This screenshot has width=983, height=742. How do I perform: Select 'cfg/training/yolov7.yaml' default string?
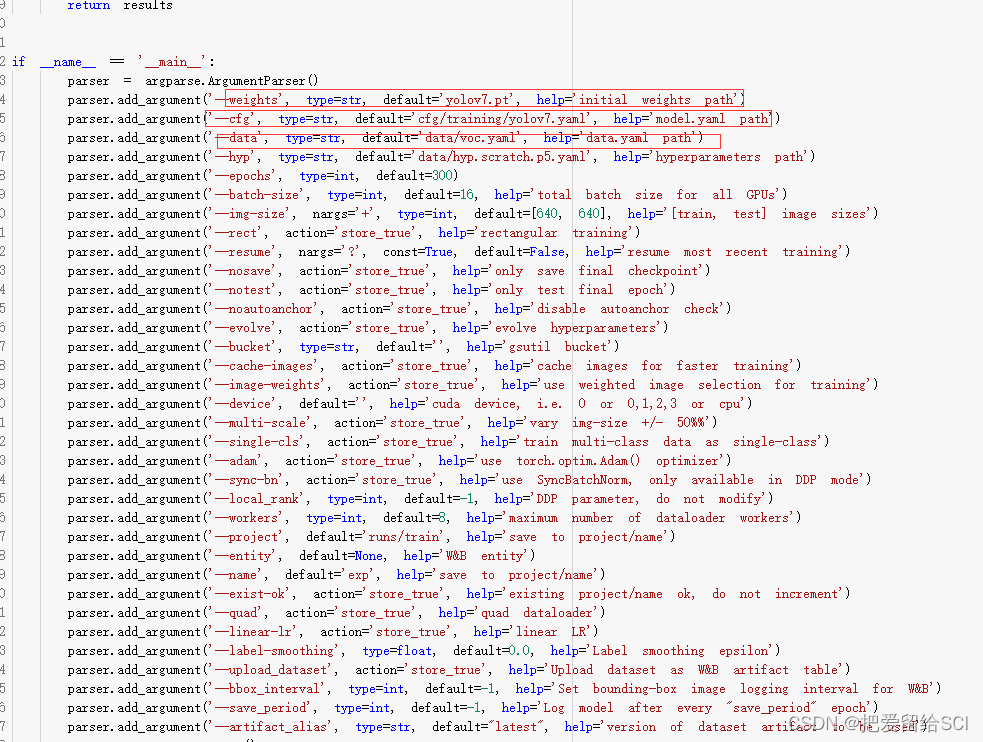click(503, 118)
